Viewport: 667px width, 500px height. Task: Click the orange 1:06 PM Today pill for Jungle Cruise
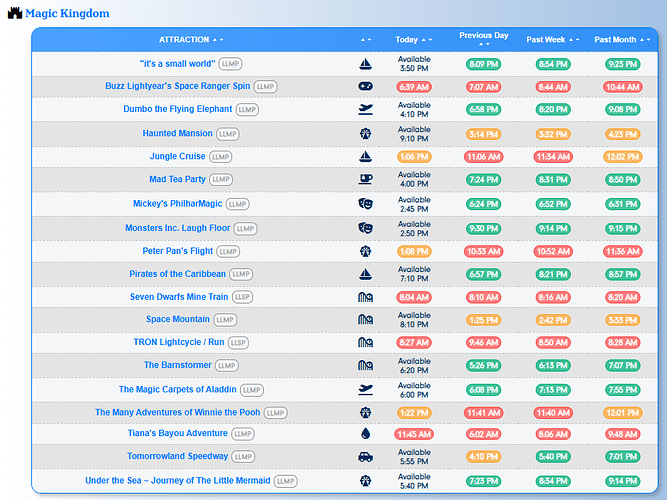tap(414, 157)
